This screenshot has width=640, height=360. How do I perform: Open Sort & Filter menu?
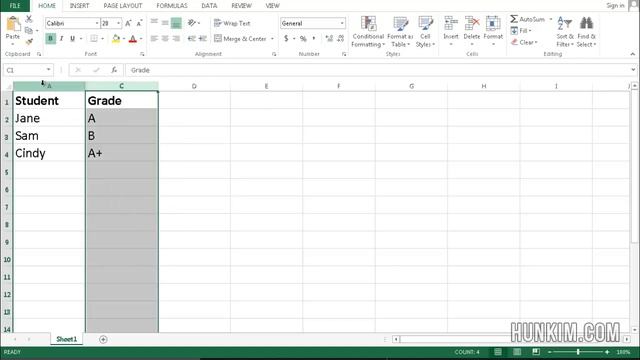565,32
